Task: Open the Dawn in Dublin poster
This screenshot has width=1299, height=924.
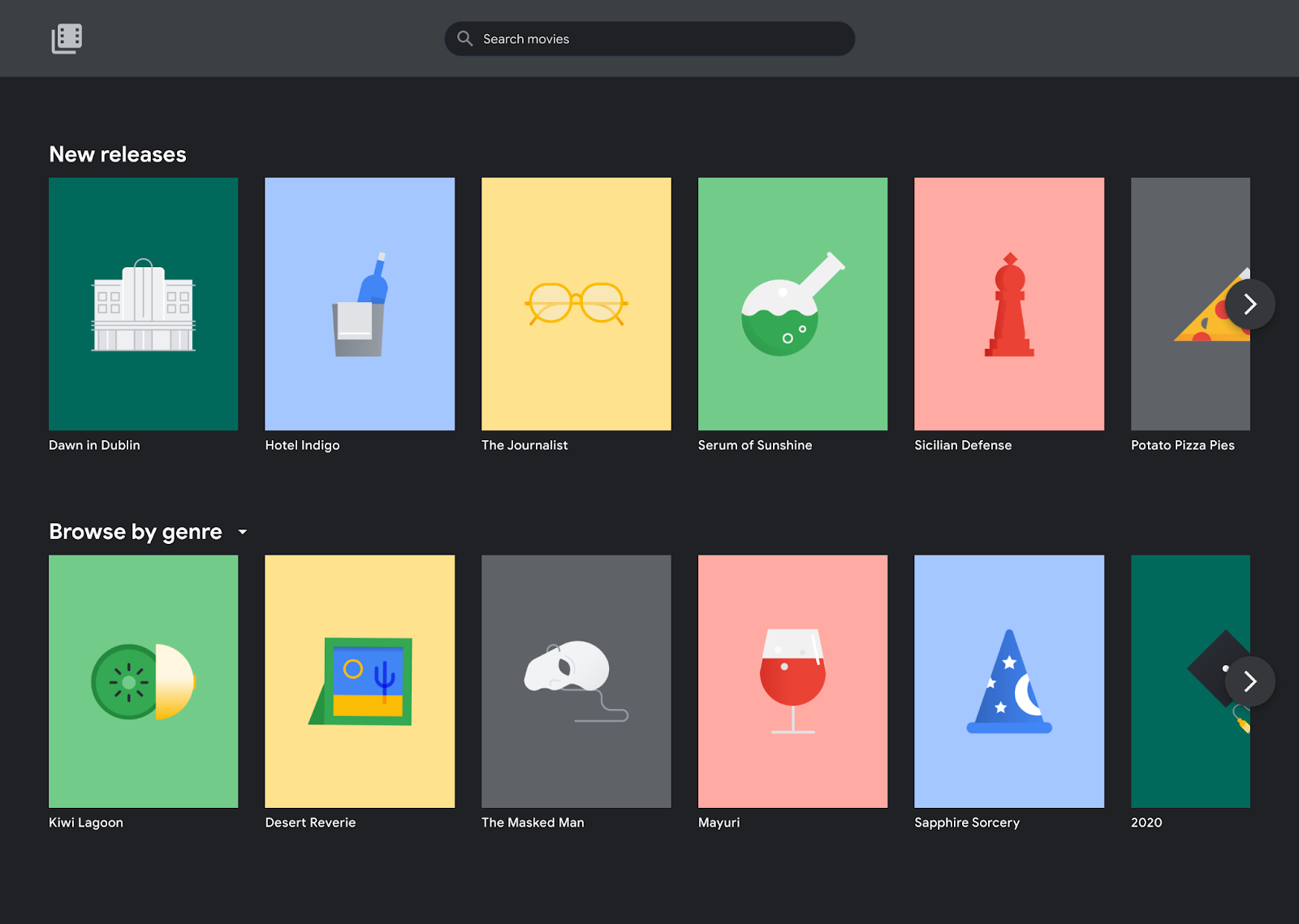Action: pyautogui.click(x=144, y=304)
